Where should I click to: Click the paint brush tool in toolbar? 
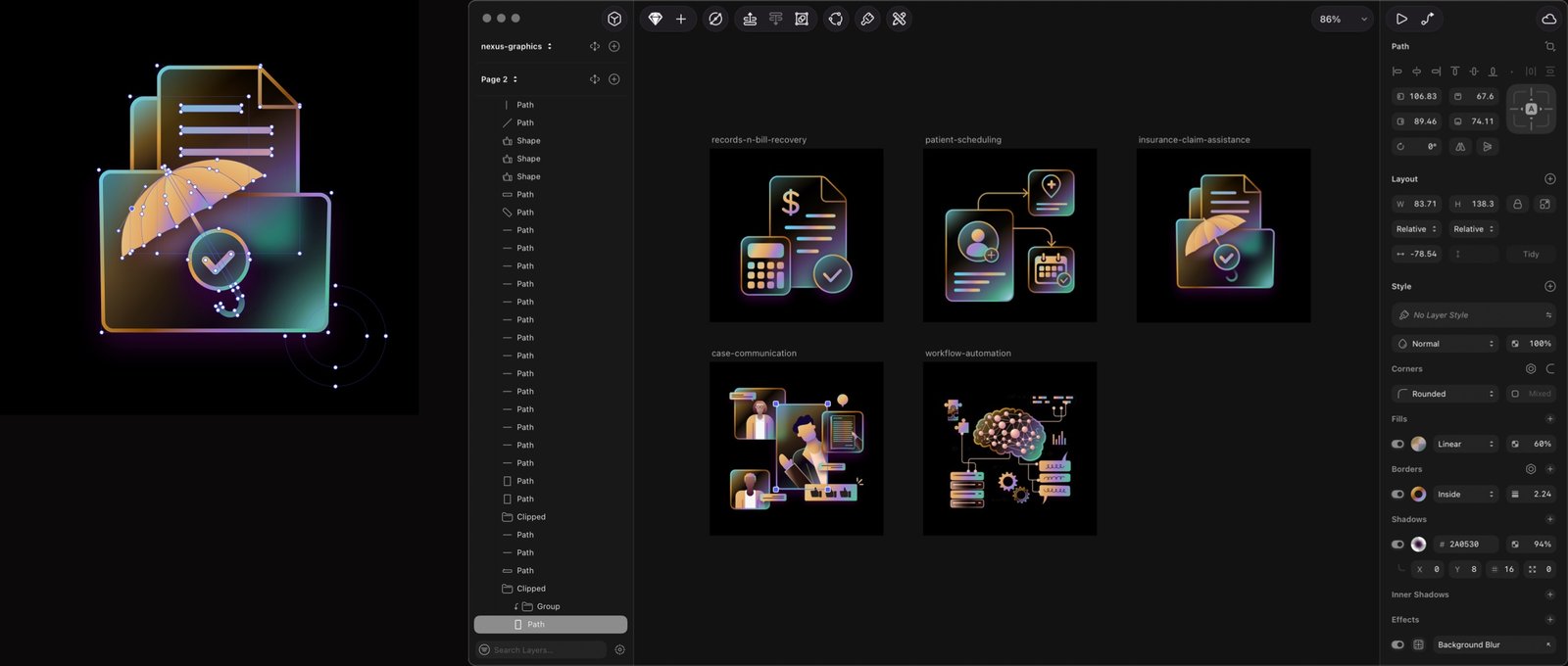pyautogui.click(x=867, y=19)
